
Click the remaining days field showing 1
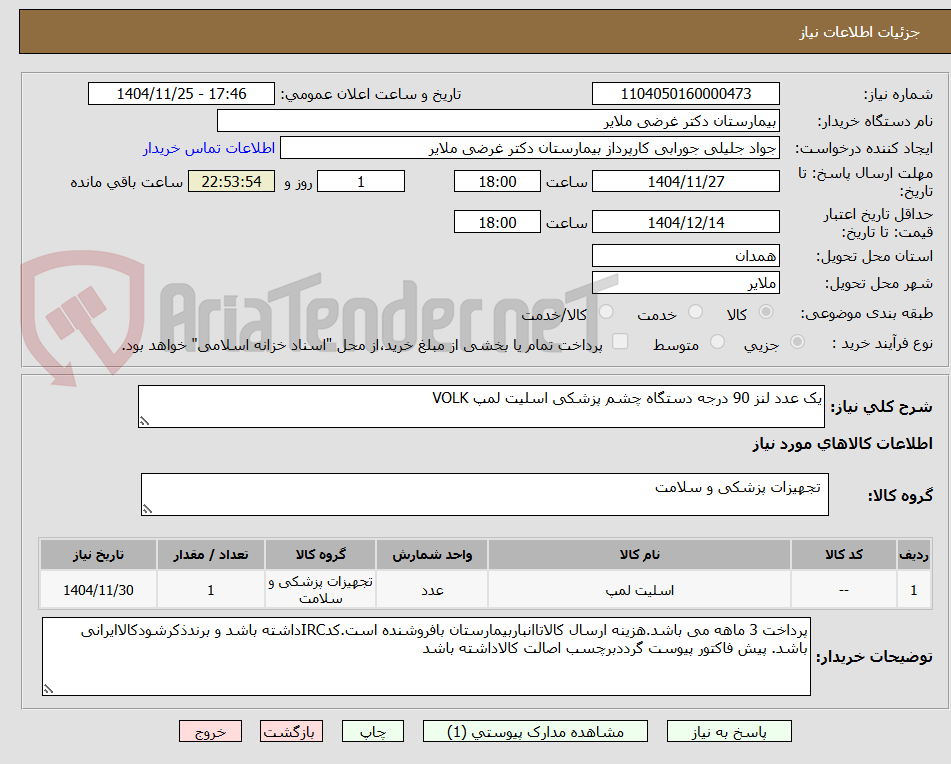tap(361, 181)
